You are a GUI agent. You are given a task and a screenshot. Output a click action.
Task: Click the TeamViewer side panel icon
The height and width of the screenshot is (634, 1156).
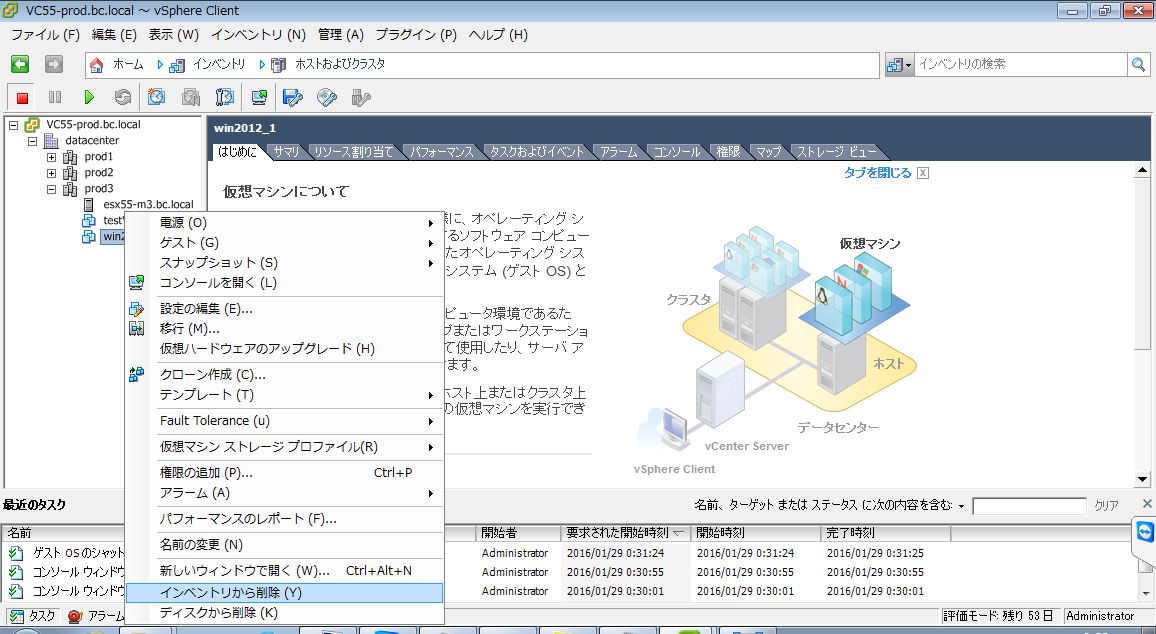tap(1145, 533)
